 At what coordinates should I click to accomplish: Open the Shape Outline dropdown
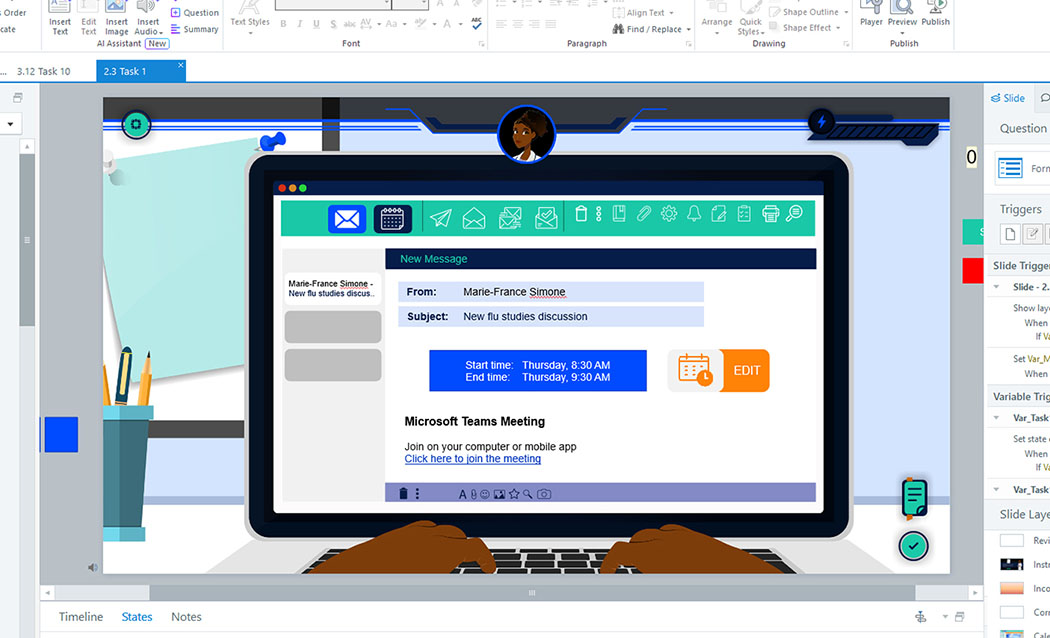tap(845, 12)
